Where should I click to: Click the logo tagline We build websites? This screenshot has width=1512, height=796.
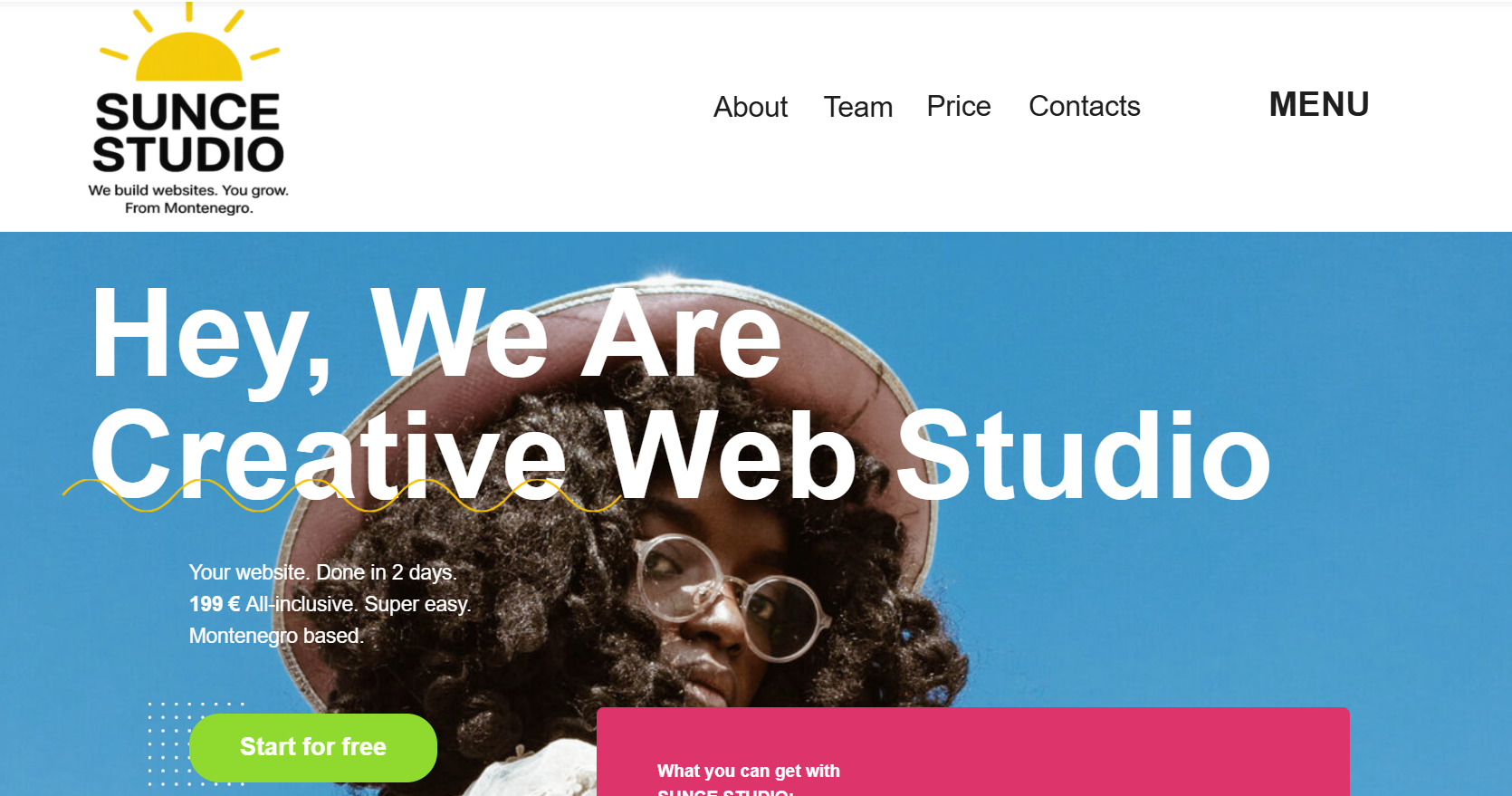[188, 190]
